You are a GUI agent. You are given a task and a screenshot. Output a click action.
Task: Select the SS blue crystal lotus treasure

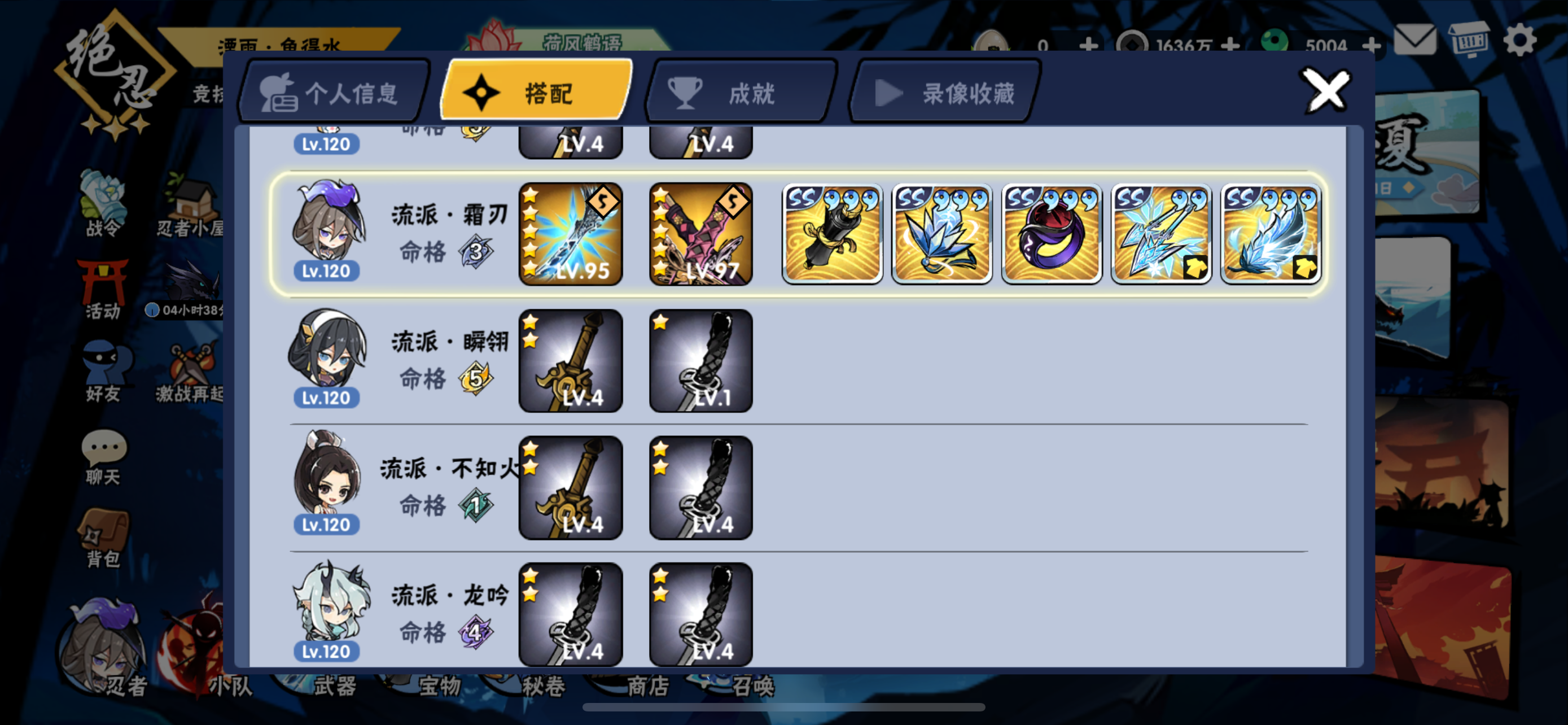(941, 234)
